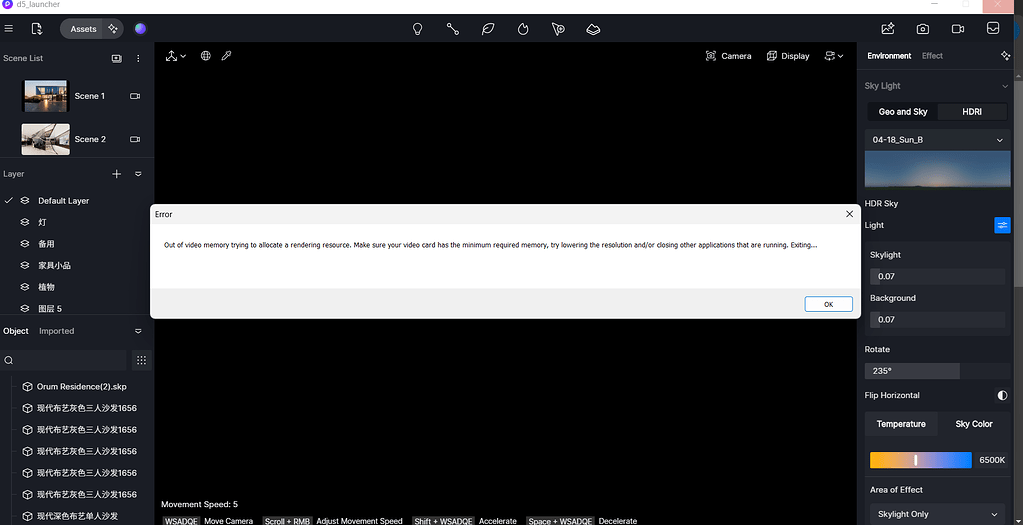Select the eyedropper picker tool
1023x525 pixels.
click(226, 56)
